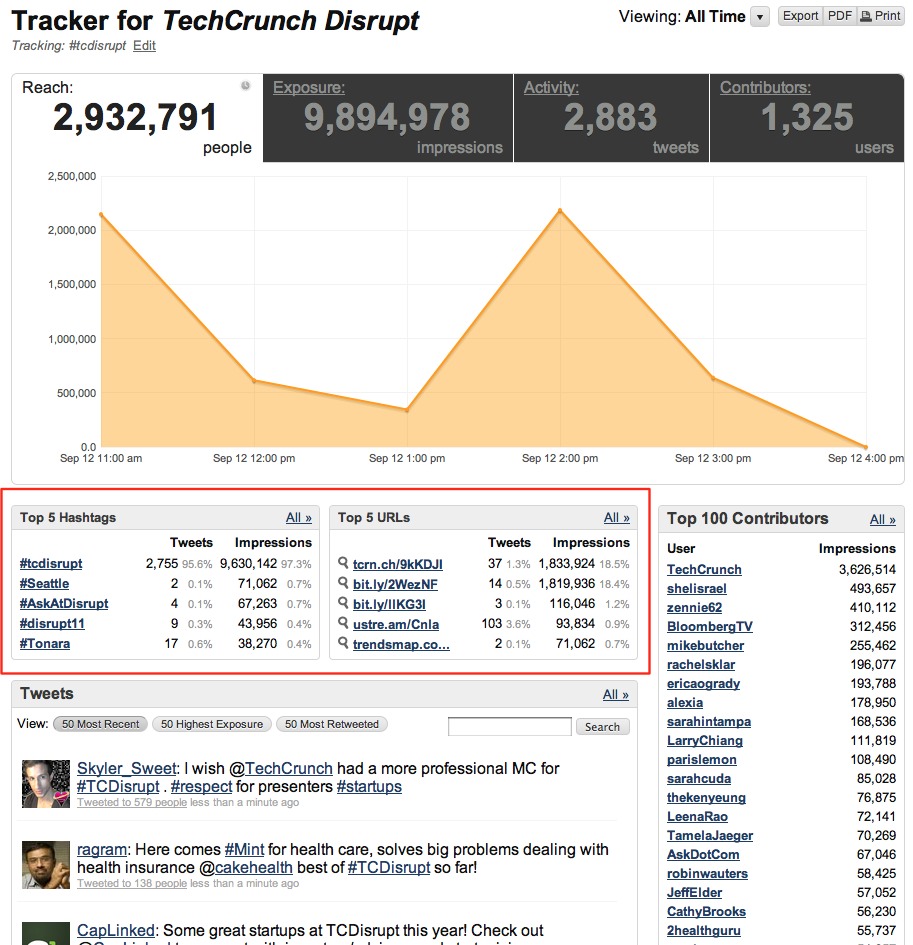Image resolution: width=913 pixels, height=945 pixels.
Task: Open contributor mikebutcher's profile link
Action: pos(705,645)
